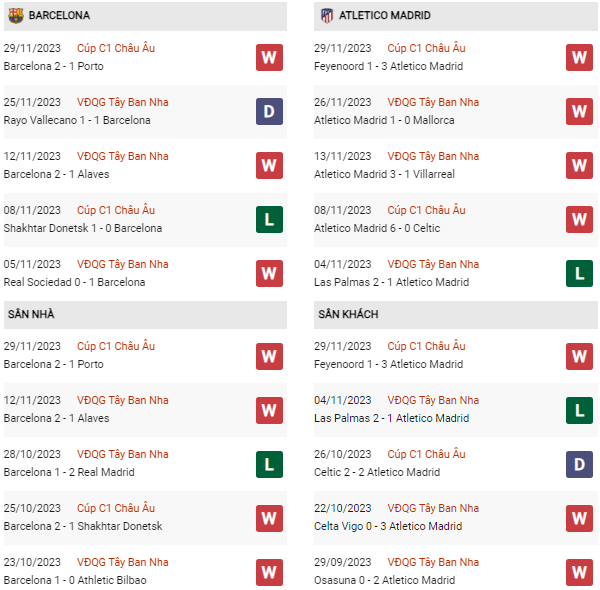This screenshot has width=600, height=590.
Task: Click the W badge for Osasuna 0-2 Atletico Madrid
Action: point(580,571)
